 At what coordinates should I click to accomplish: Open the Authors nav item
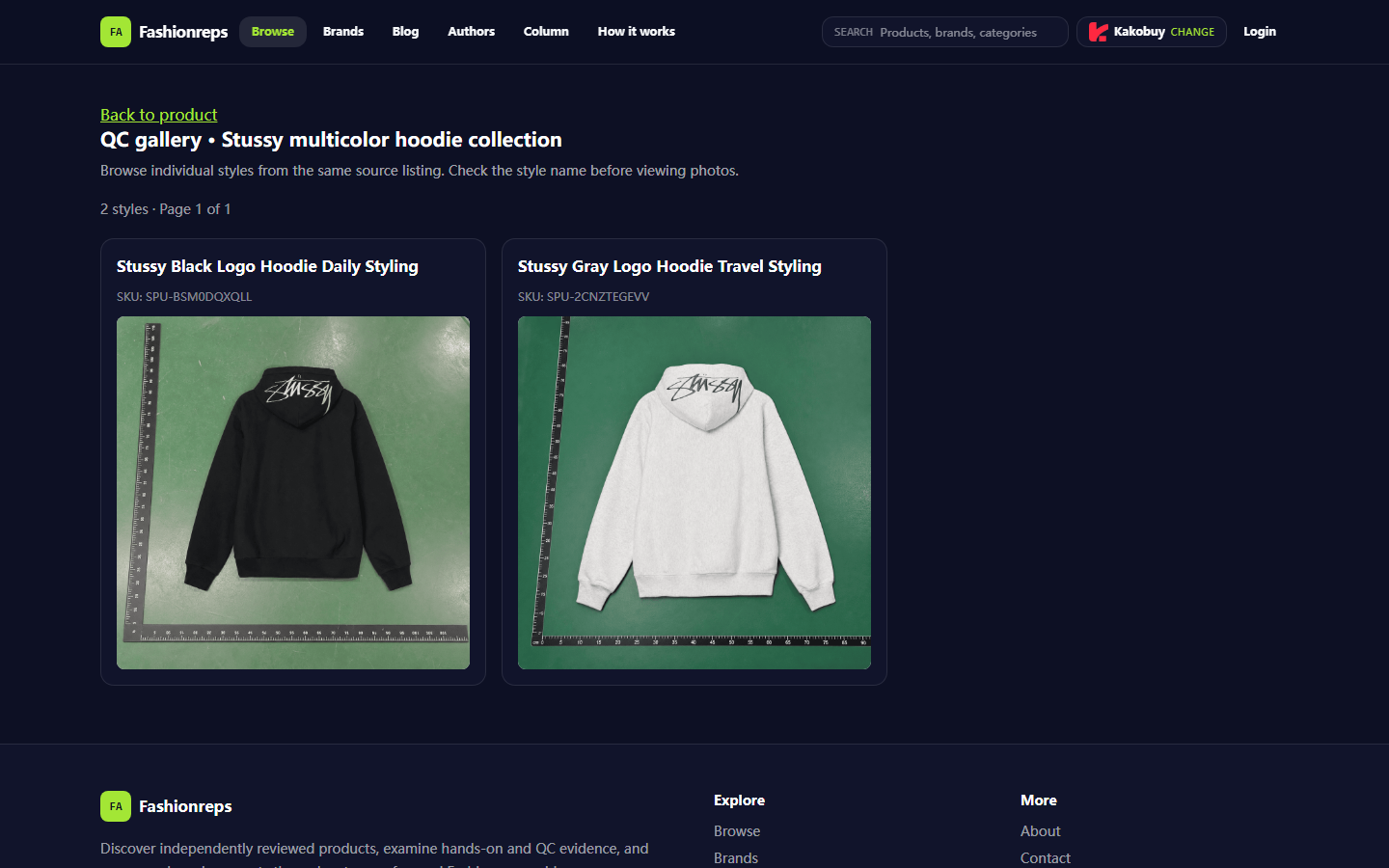click(471, 32)
